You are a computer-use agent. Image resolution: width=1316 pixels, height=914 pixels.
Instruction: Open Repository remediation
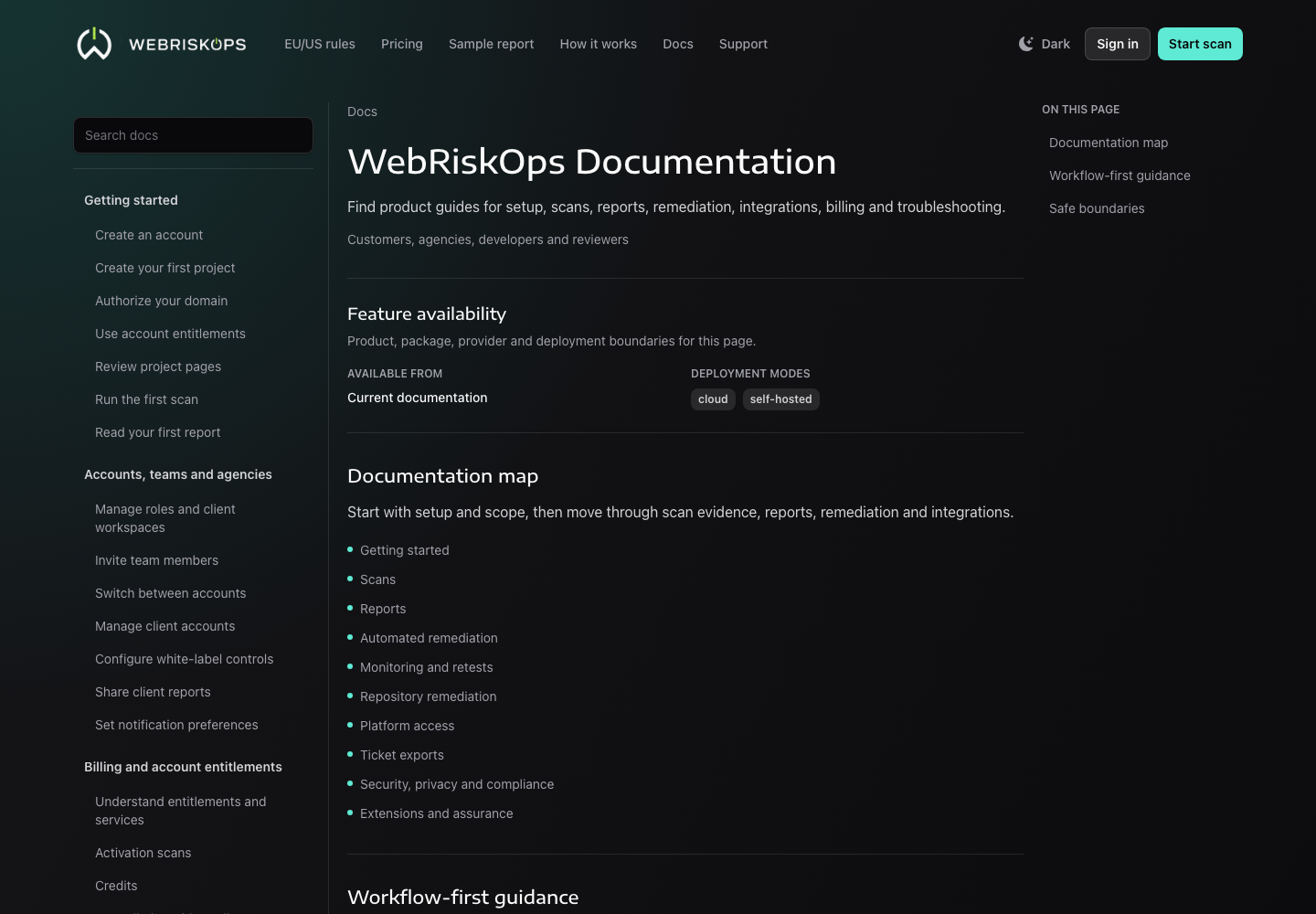(x=429, y=696)
